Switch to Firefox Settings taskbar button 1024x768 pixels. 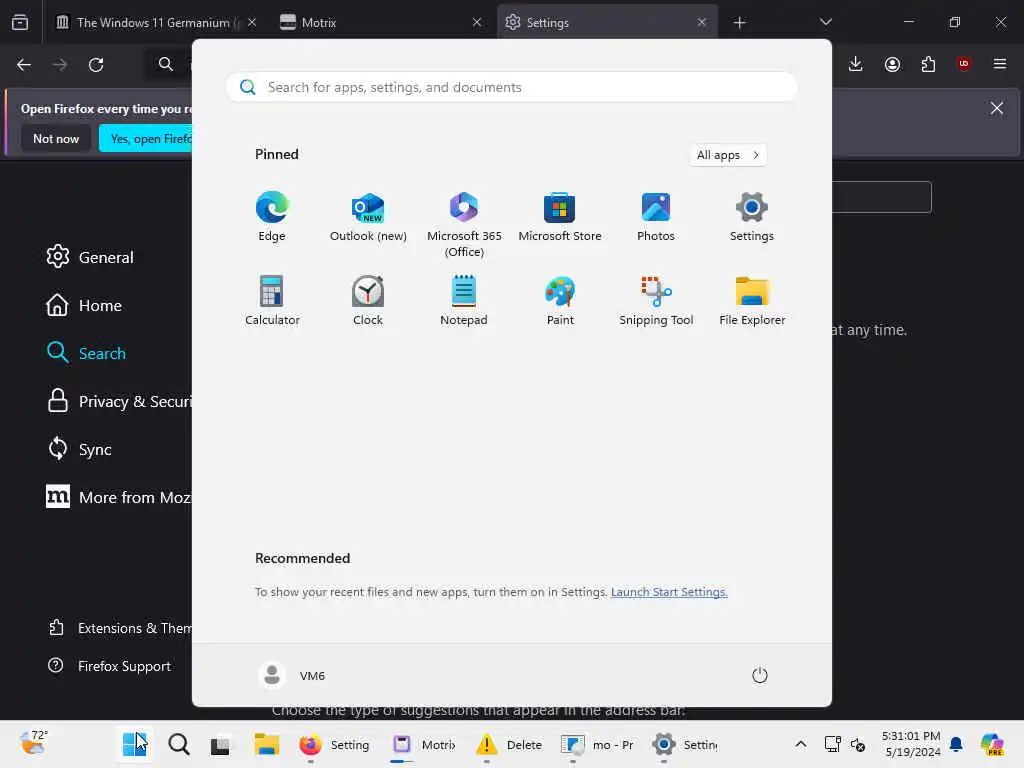335,744
